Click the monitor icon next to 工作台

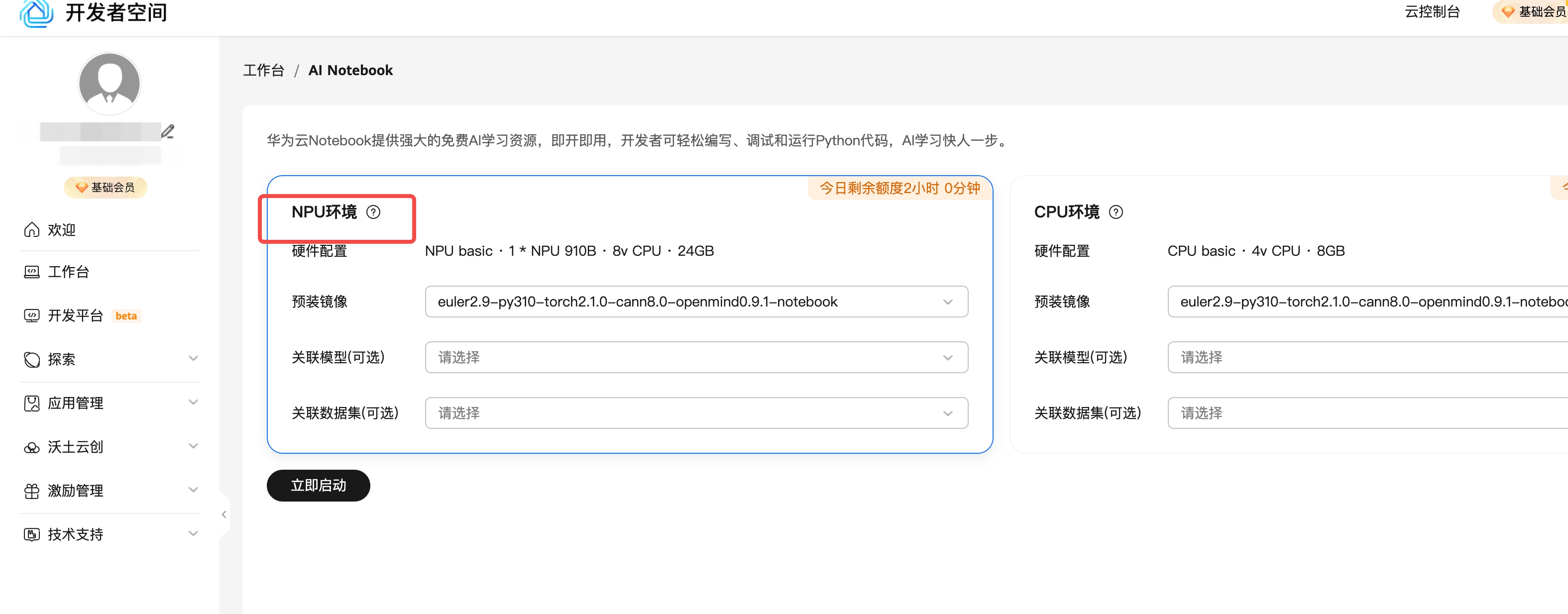[32, 272]
